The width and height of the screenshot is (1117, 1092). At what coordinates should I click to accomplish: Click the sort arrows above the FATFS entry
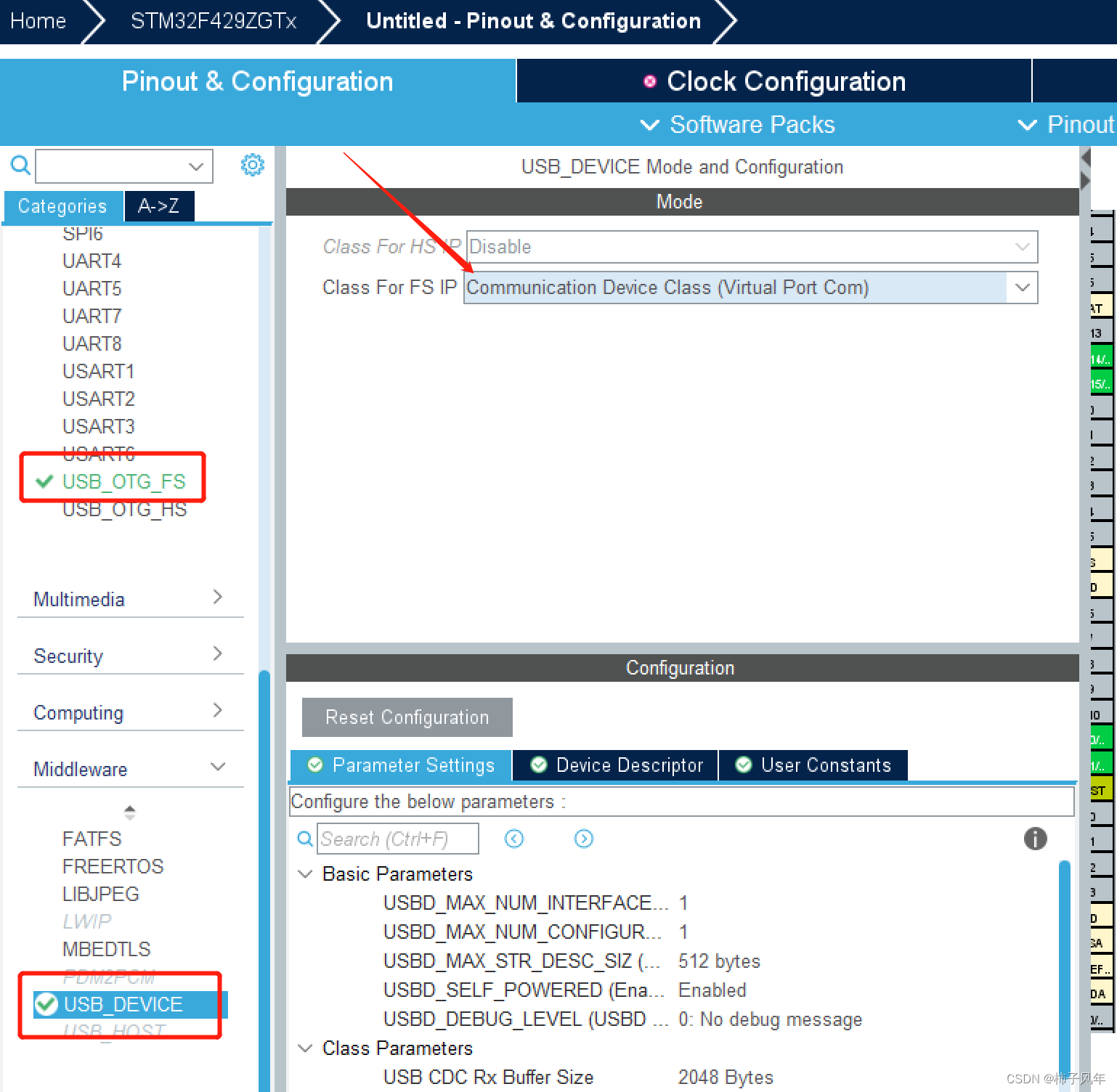click(129, 812)
